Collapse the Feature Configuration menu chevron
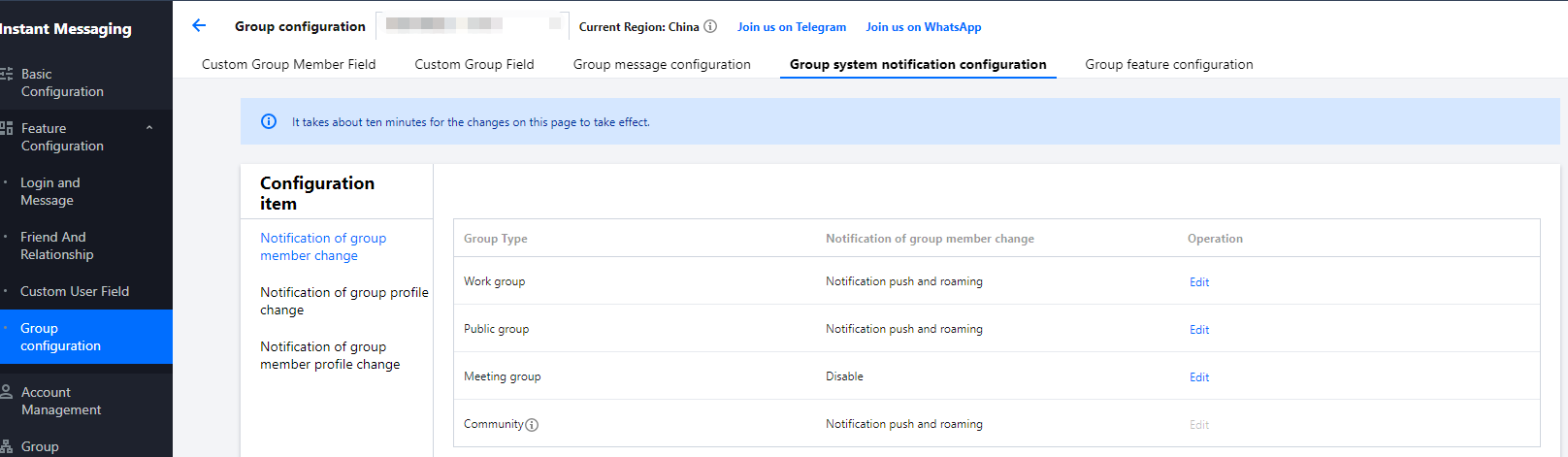The height and width of the screenshot is (457, 1568). (x=149, y=128)
